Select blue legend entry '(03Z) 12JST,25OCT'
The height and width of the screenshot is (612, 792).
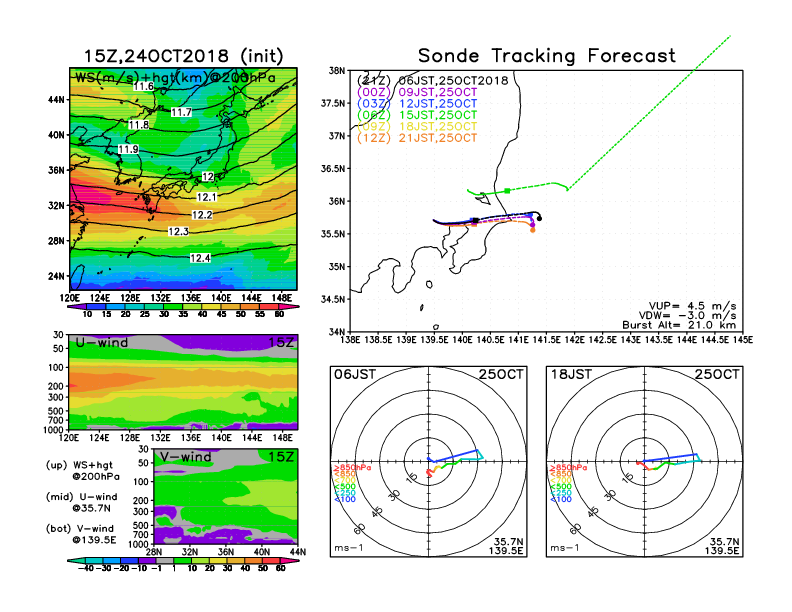[x=417, y=104]
